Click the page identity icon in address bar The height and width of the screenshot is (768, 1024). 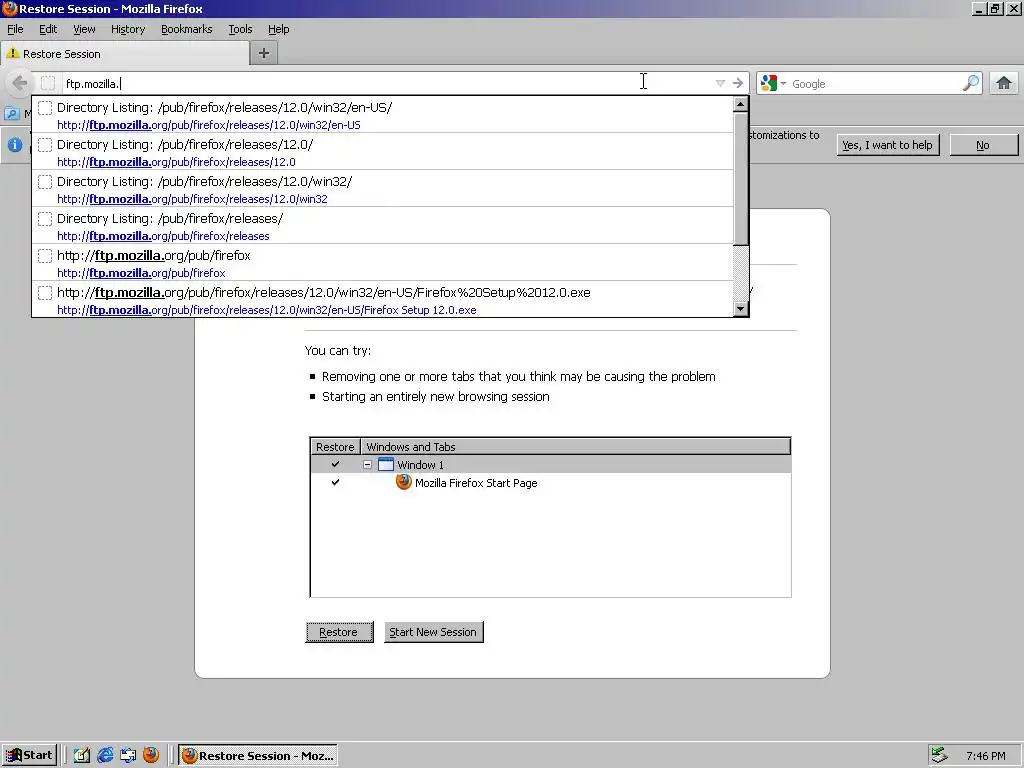click(x=48, y=84)
